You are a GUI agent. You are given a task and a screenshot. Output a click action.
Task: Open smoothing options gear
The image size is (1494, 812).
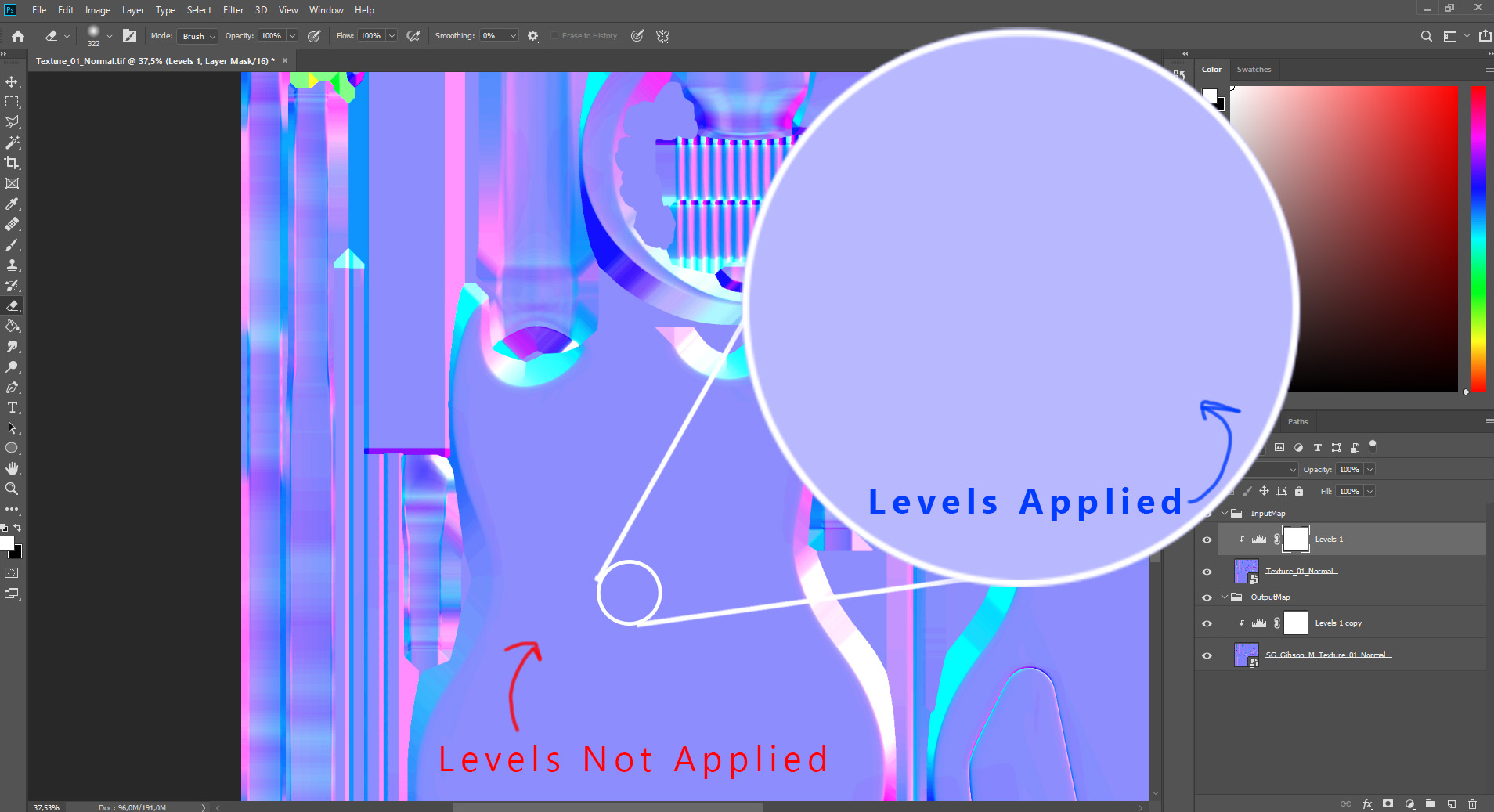[x=533, y=36]
